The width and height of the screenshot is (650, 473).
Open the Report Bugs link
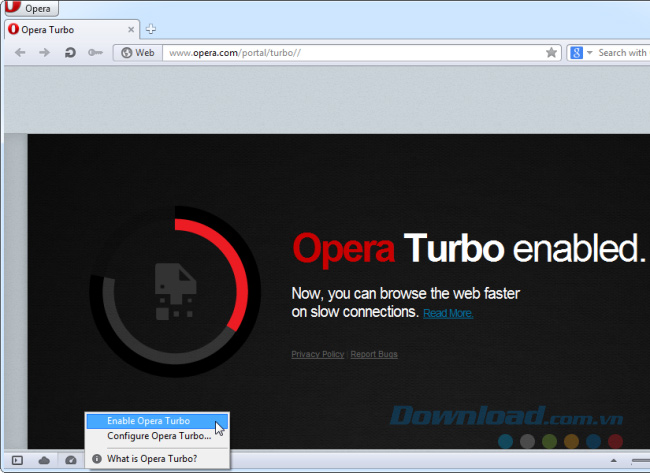point(374,354)
